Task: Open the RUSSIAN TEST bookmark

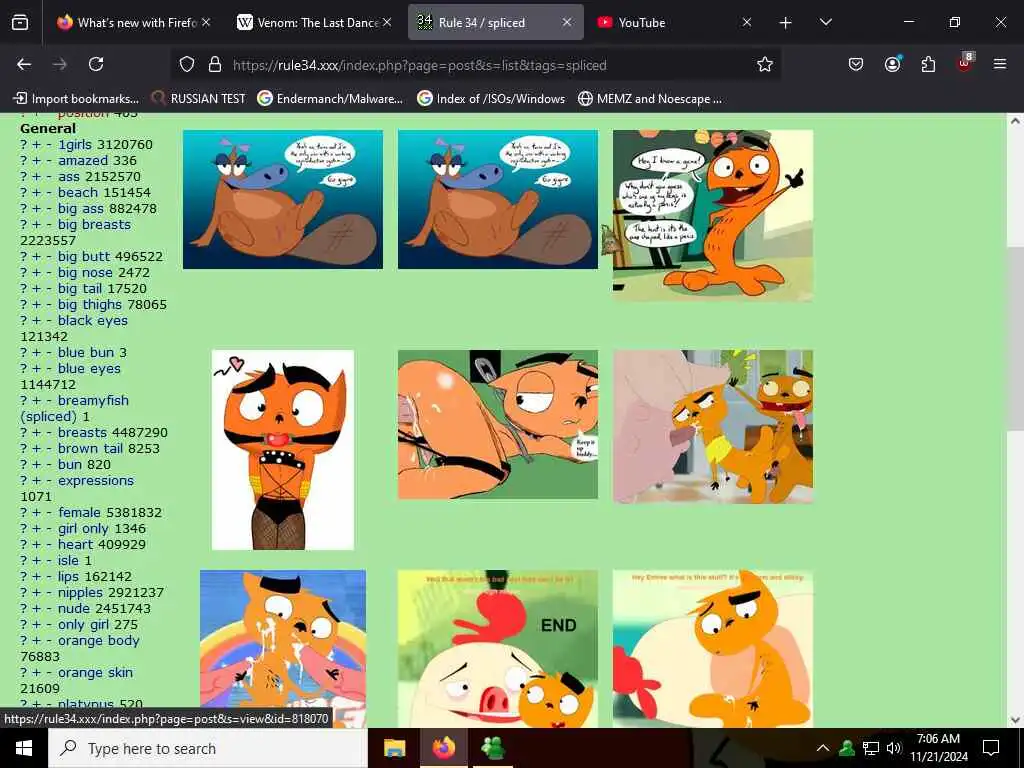Action: 199,99
